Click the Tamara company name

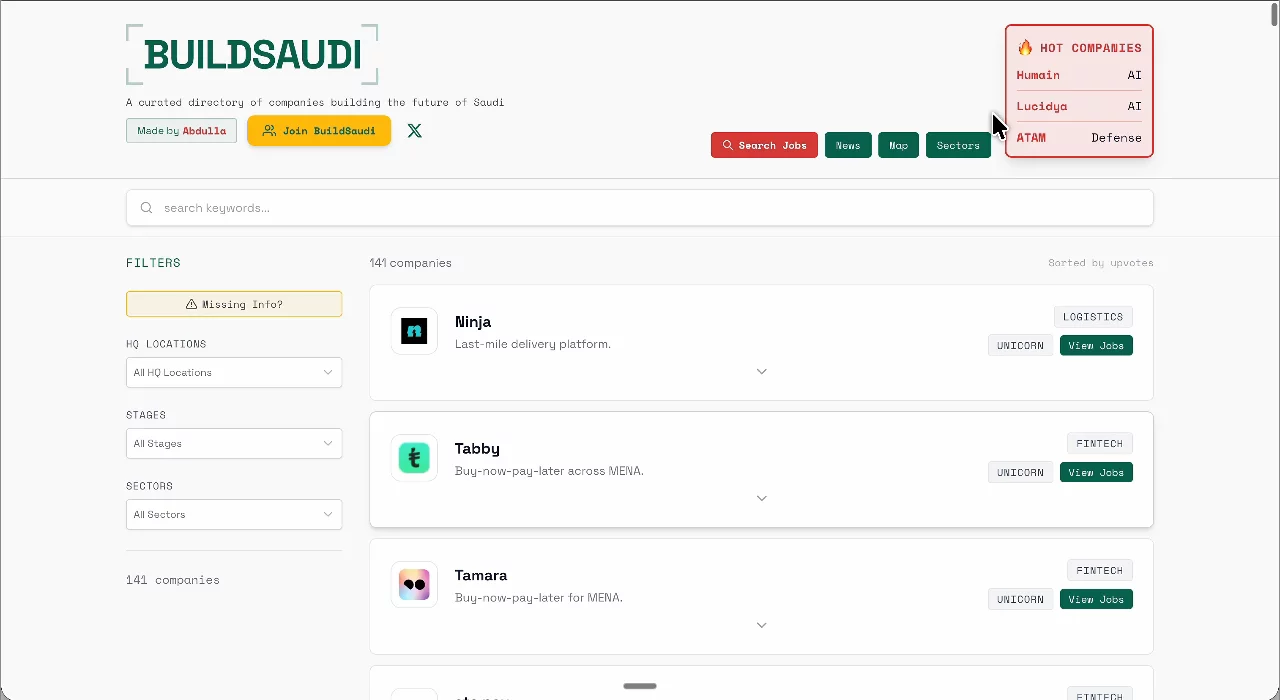point(481,575)
